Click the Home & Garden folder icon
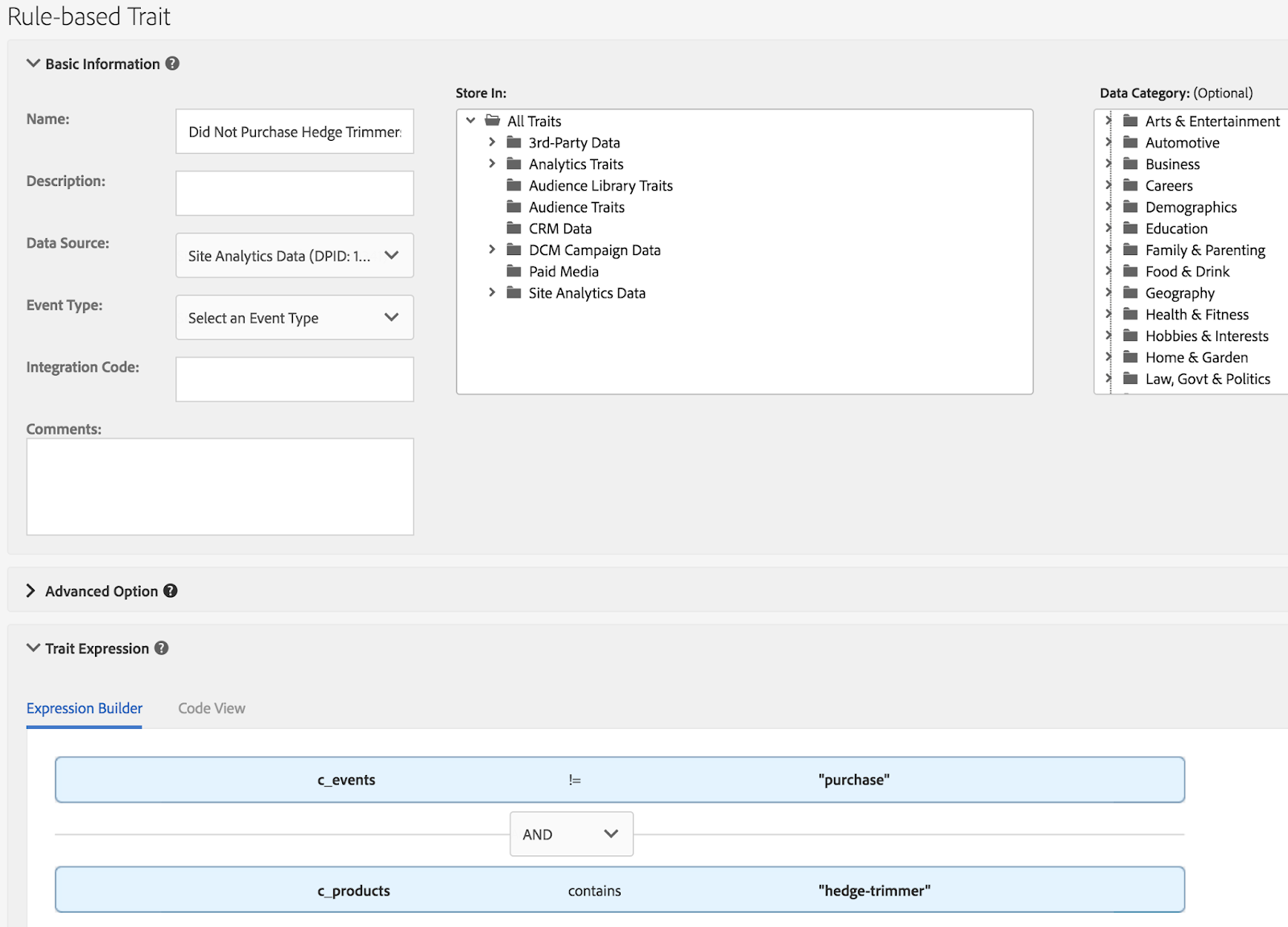 point(1130,357)
